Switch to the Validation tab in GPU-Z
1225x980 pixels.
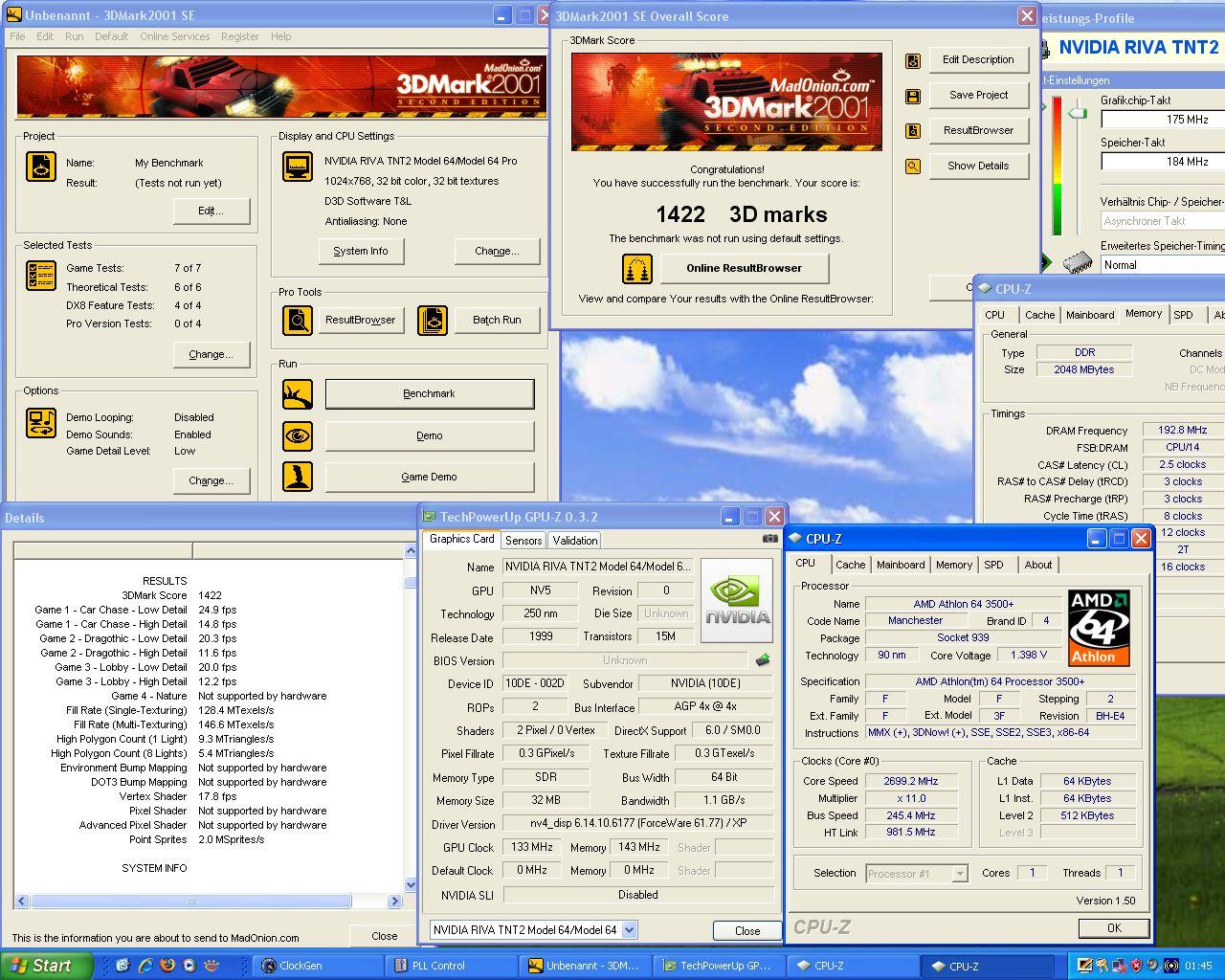coord(575,541)
